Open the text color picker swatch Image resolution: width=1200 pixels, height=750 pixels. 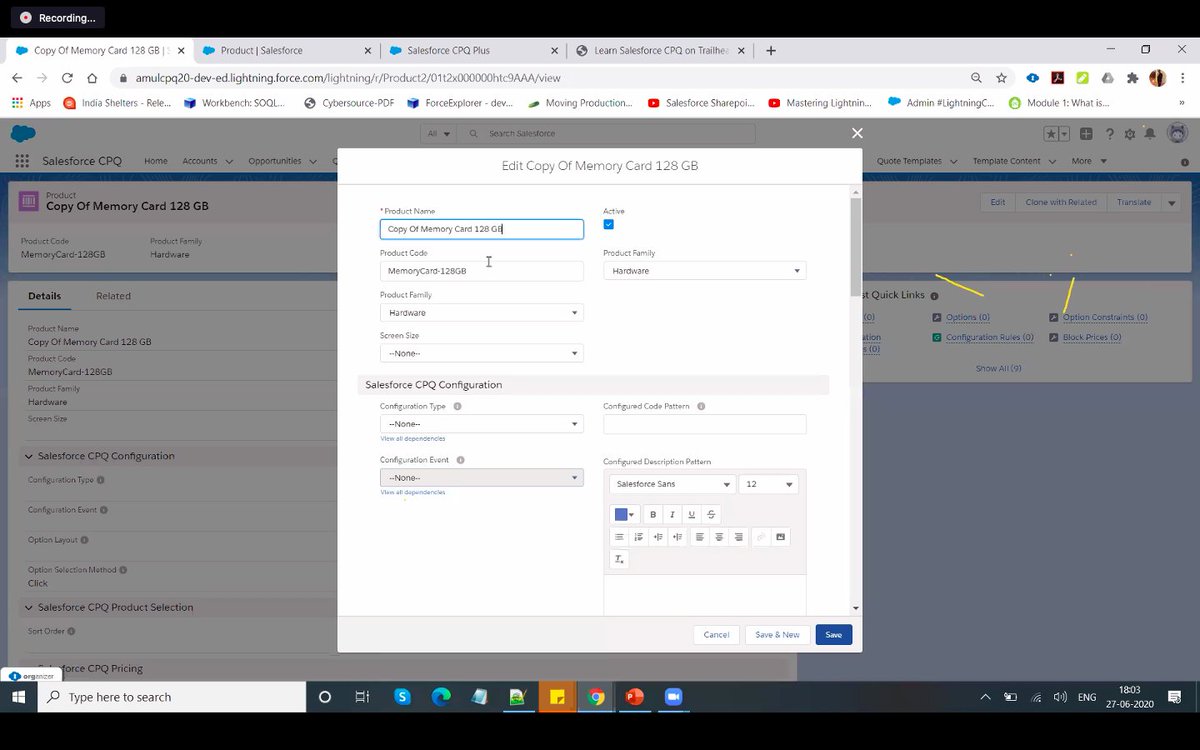click(624, 514)
